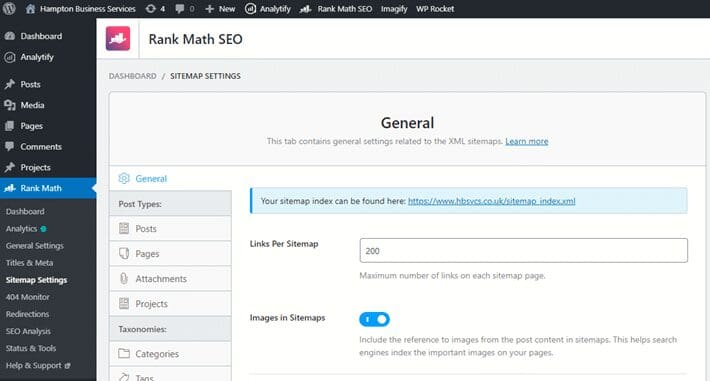Click the Images in Sitemaps label
The image size is (710, 381).
click(x=288, y=318)
